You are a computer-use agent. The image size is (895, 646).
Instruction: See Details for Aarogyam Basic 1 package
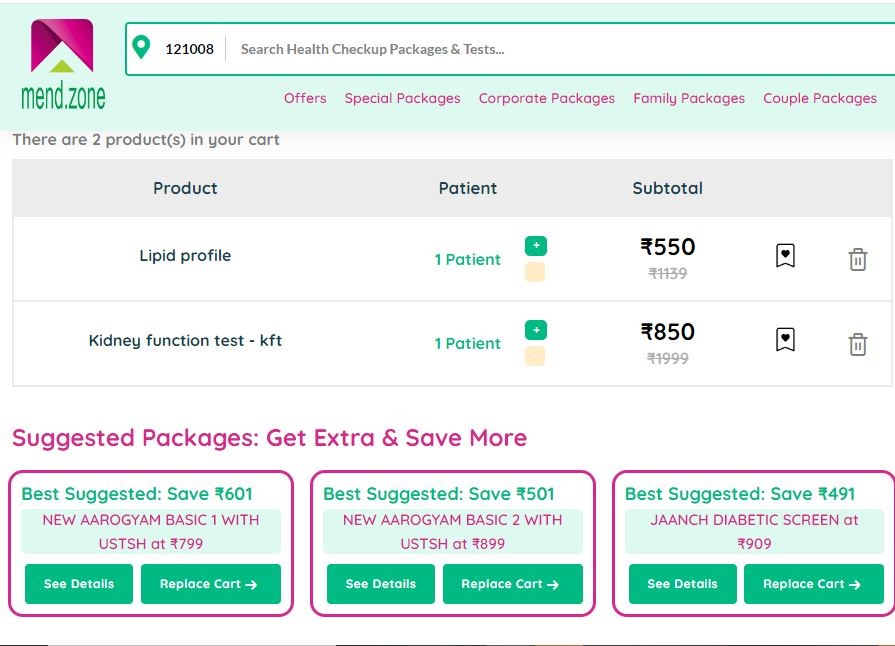(x=79, y=584)
